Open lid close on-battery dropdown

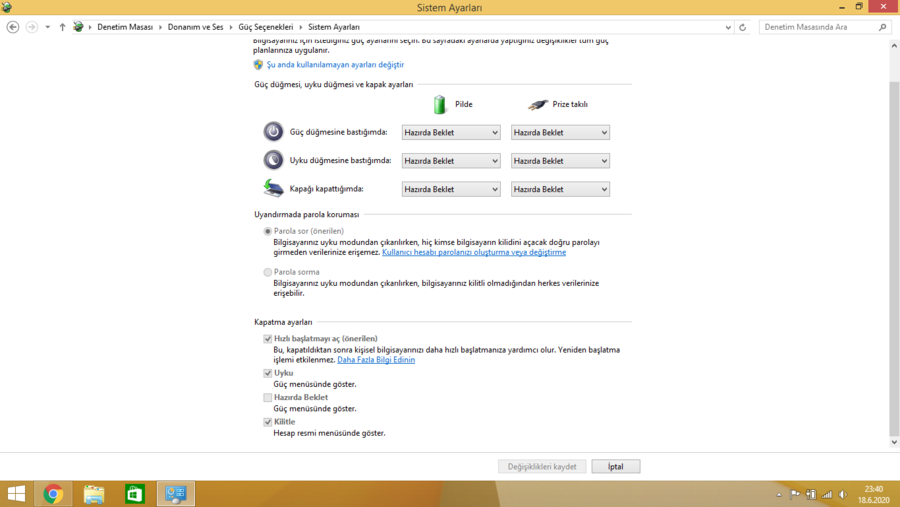click(x=451, y=189)
